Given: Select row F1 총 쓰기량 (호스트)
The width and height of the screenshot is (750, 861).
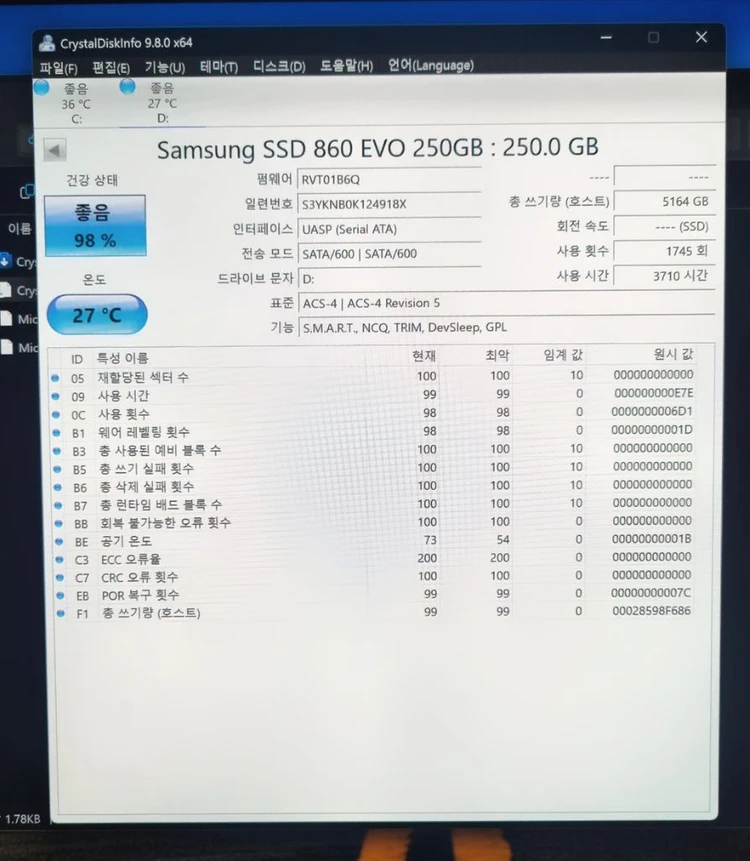Looking at the screenshot, I should tap(373, 612).
